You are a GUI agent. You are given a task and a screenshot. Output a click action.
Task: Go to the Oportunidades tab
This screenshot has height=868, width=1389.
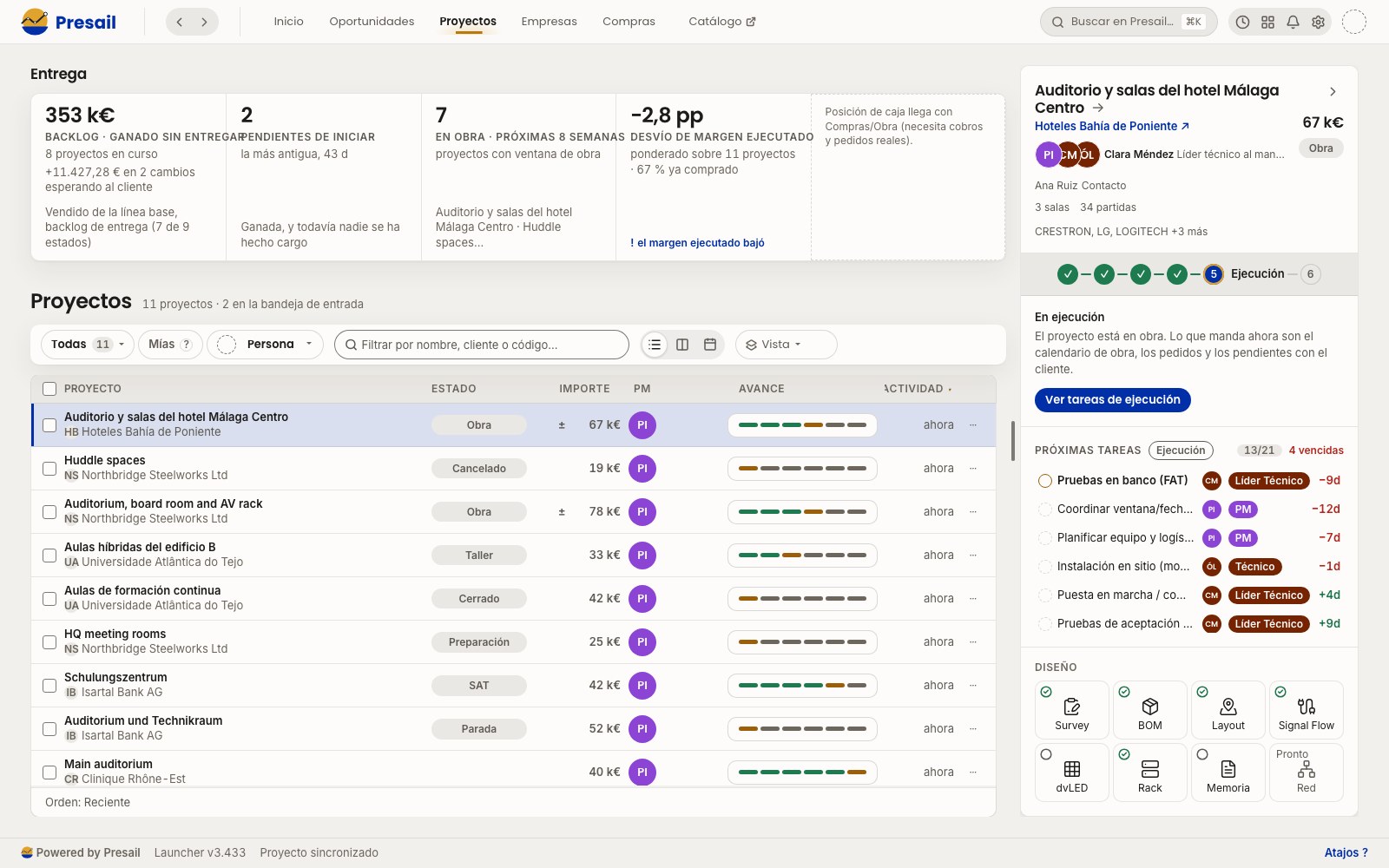pos(372,22)
